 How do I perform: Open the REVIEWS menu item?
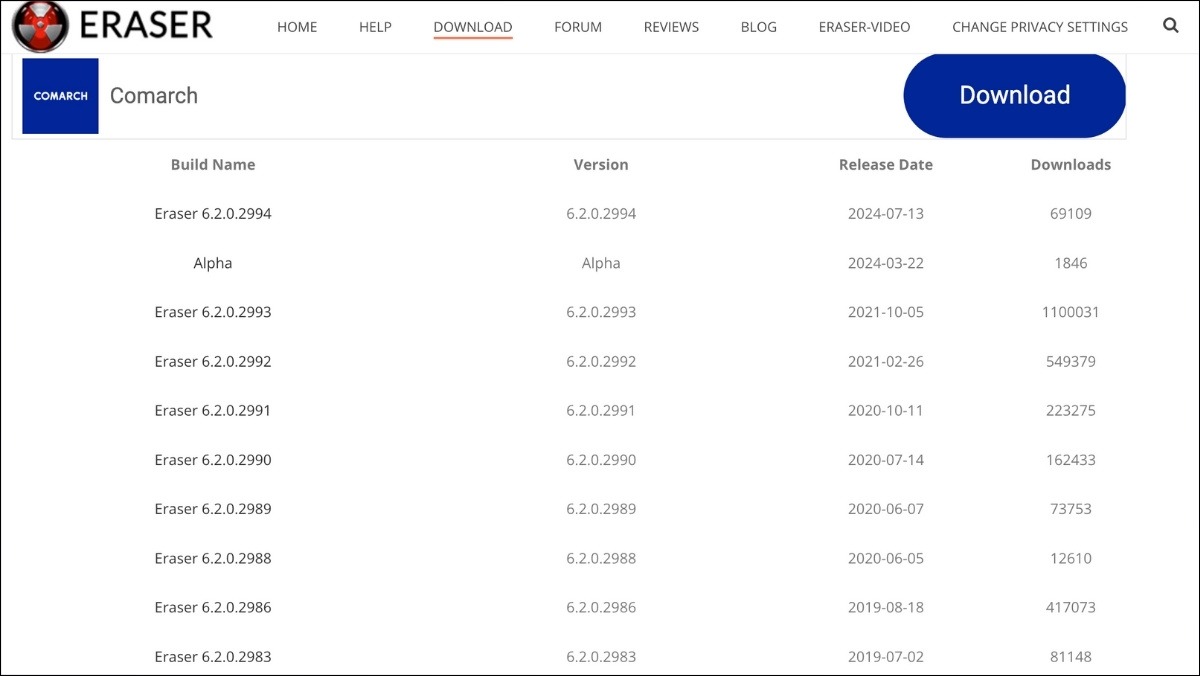pos(672,27)
